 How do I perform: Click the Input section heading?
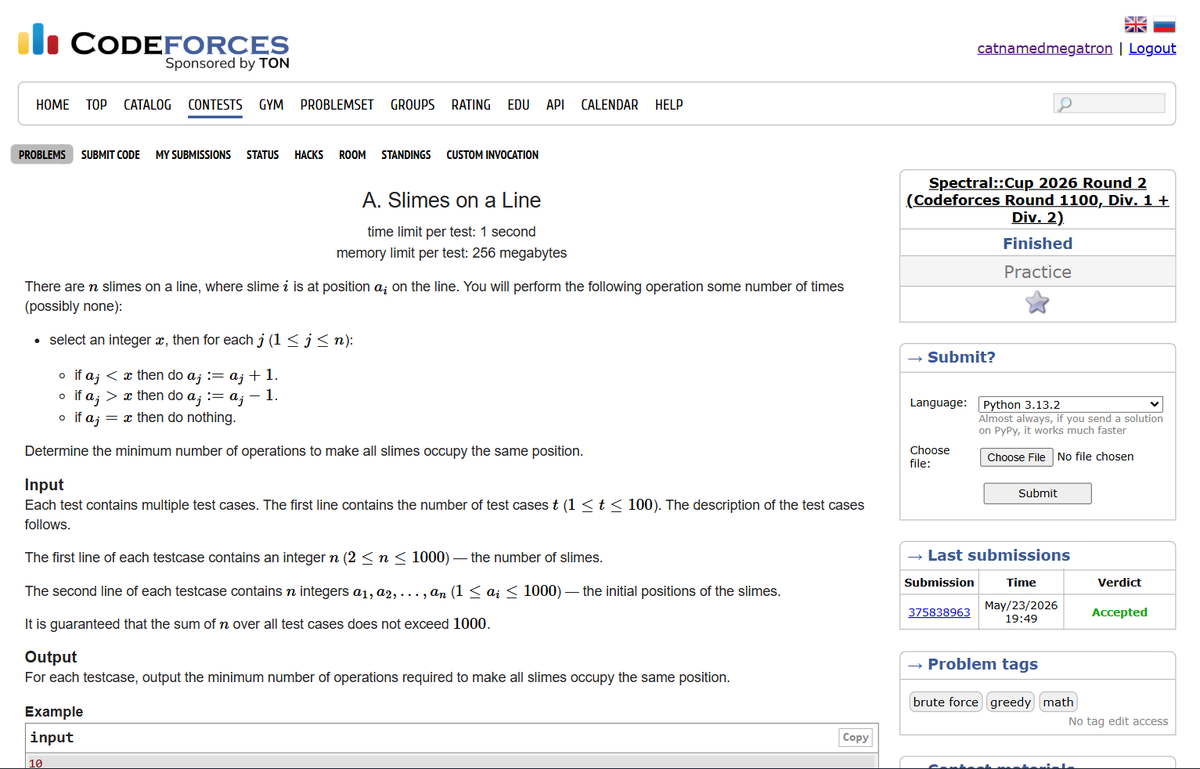44,485
